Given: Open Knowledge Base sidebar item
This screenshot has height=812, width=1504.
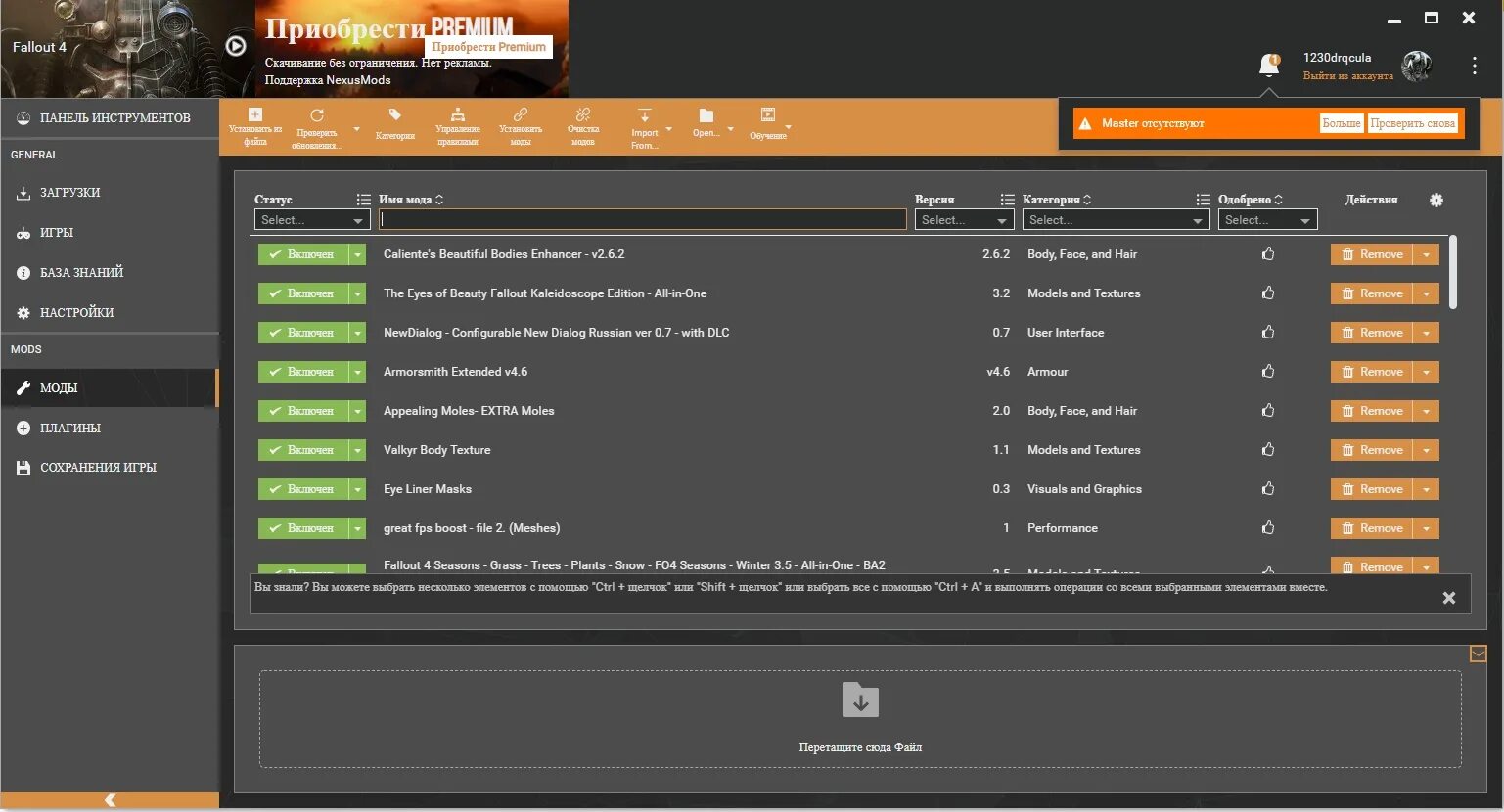Looking at the screenshot, I should (x=110, y=273).
